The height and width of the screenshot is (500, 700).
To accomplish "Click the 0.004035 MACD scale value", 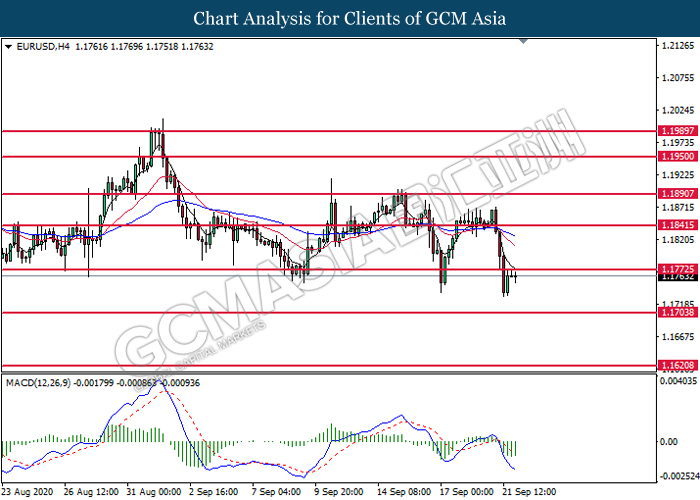I will (678, 381).
